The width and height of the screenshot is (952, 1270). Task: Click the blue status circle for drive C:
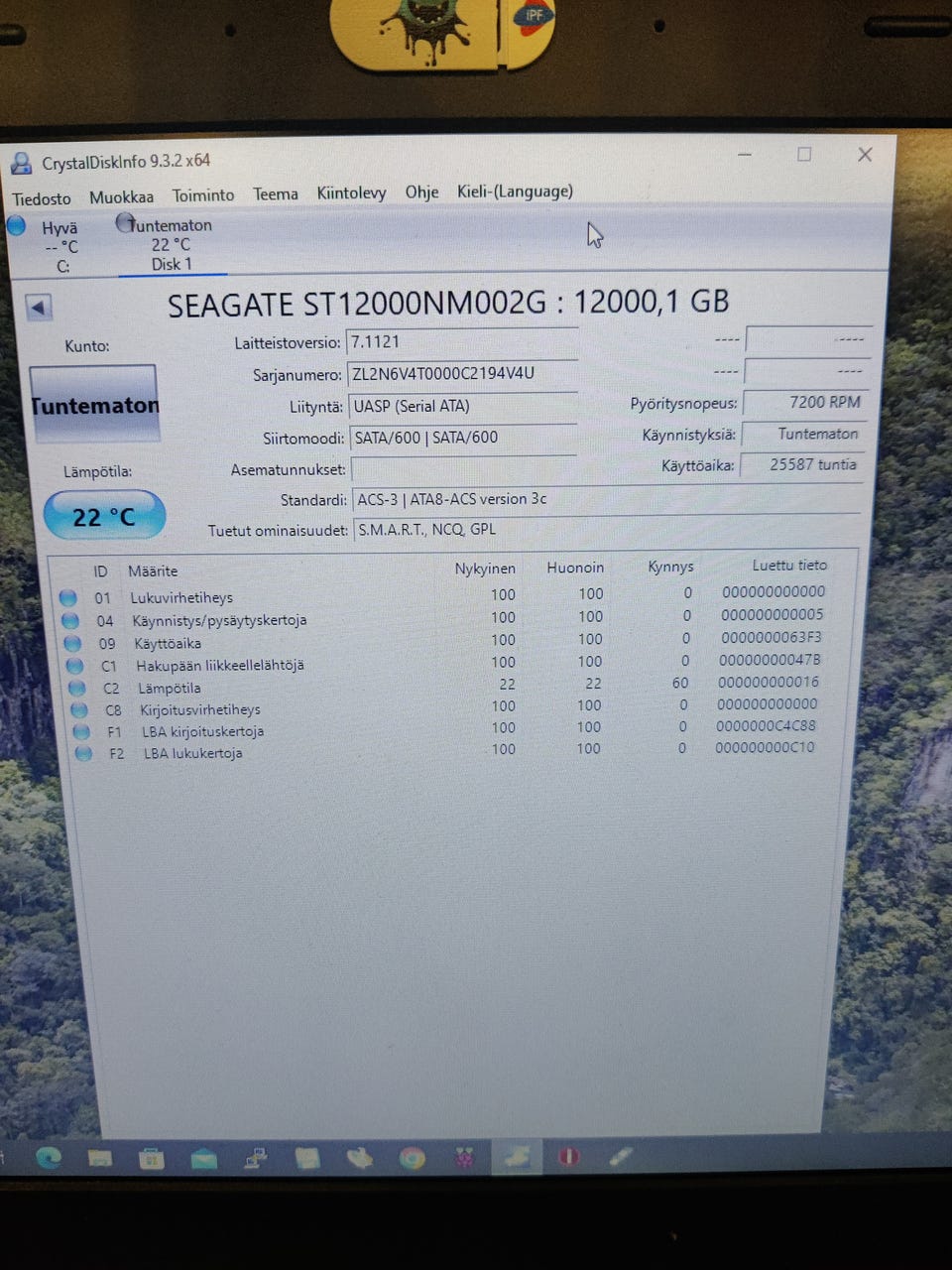point(16,225)
